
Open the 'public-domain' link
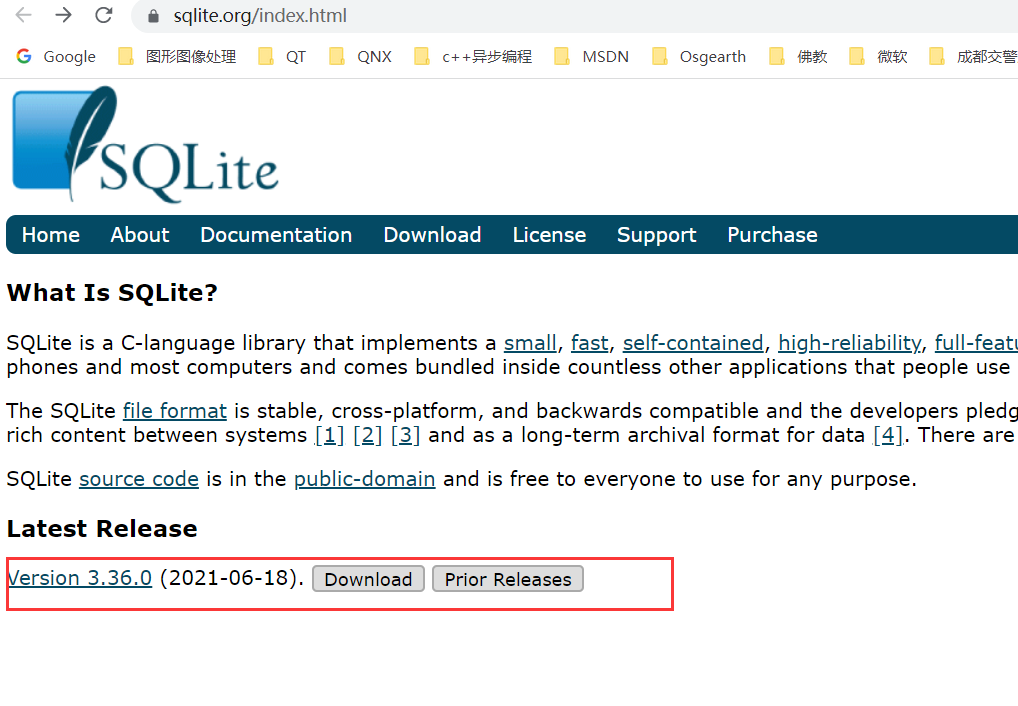coord(364,479)
